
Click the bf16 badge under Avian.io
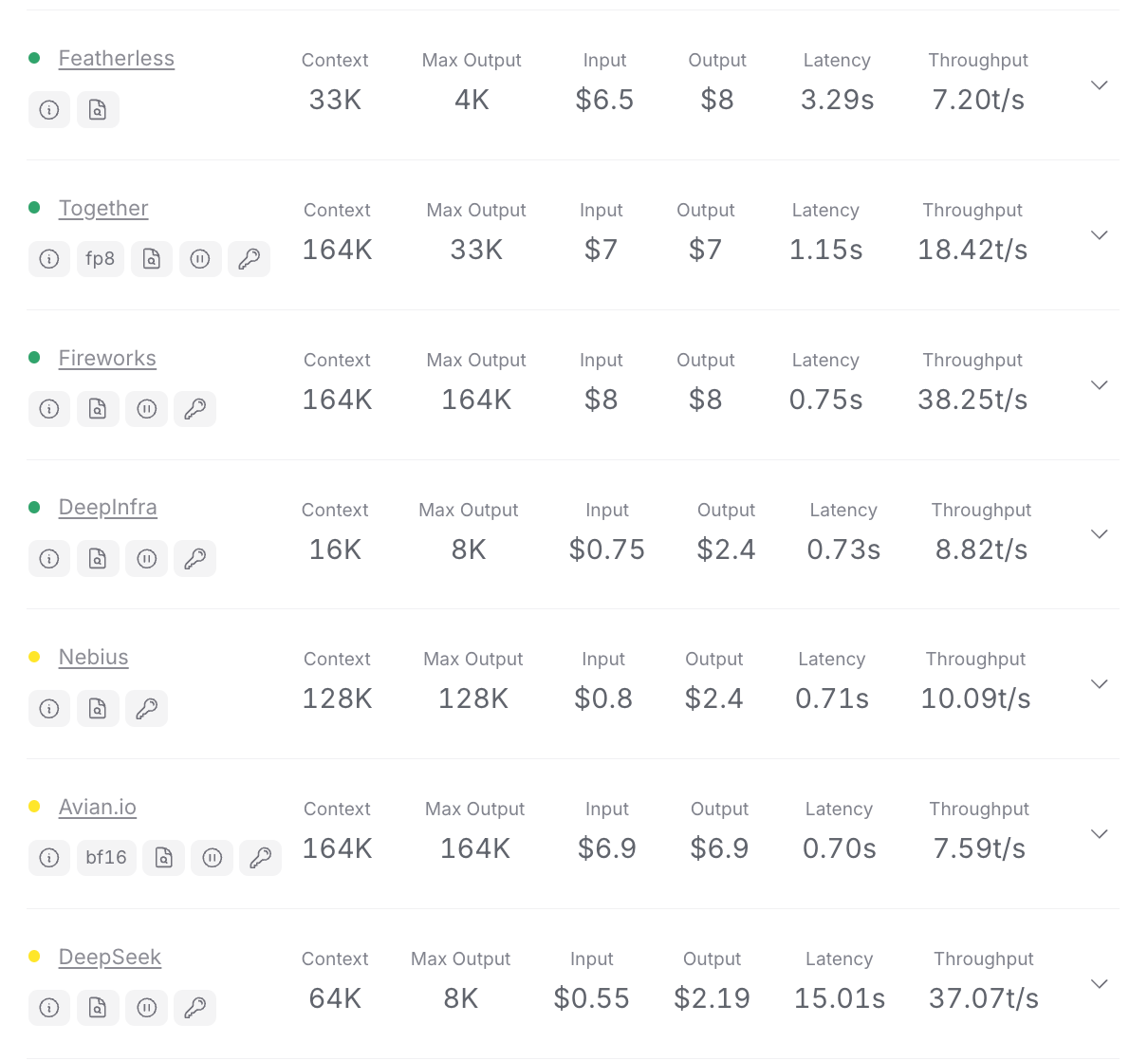106,858
